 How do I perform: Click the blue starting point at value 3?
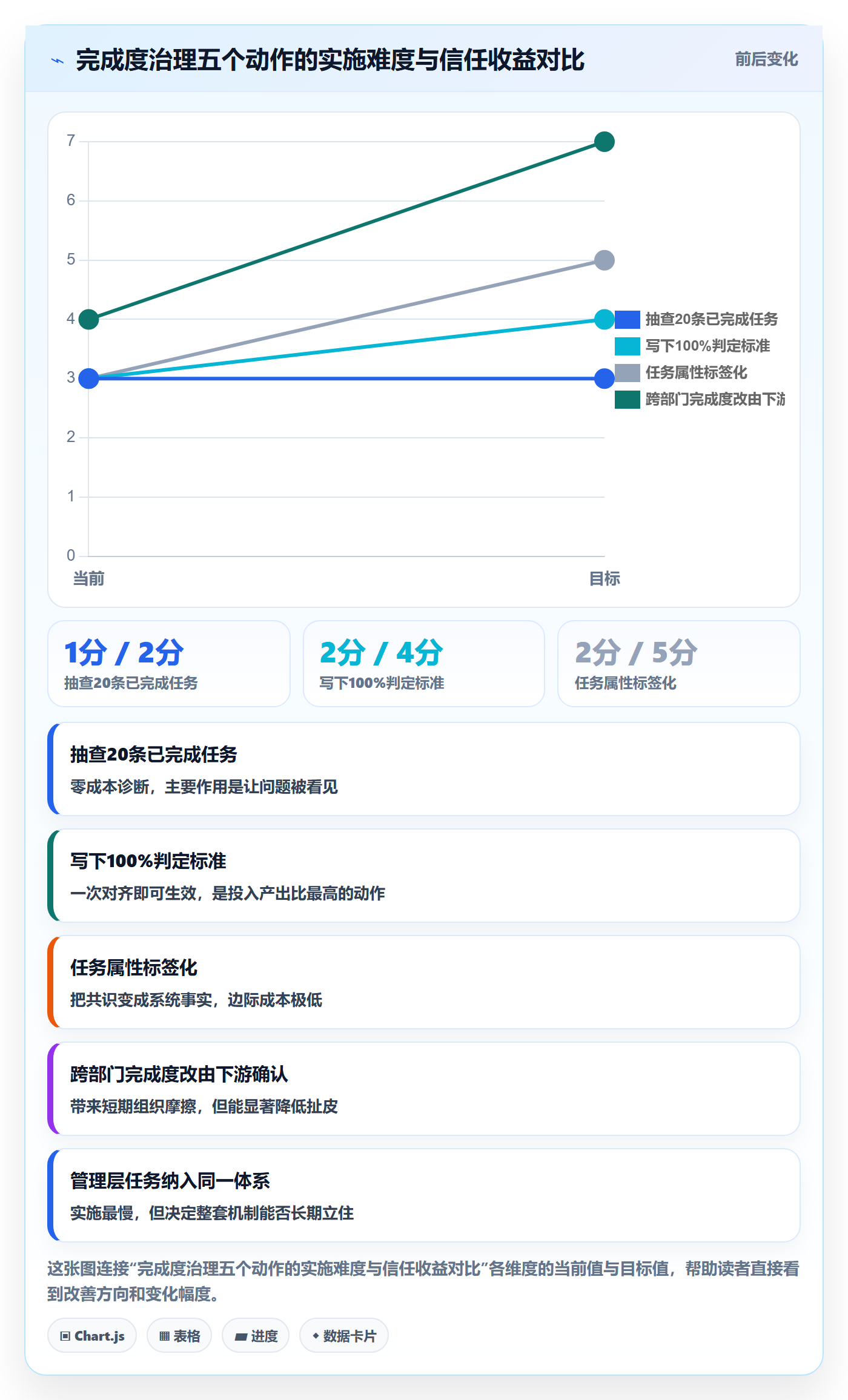click(88, 378)
